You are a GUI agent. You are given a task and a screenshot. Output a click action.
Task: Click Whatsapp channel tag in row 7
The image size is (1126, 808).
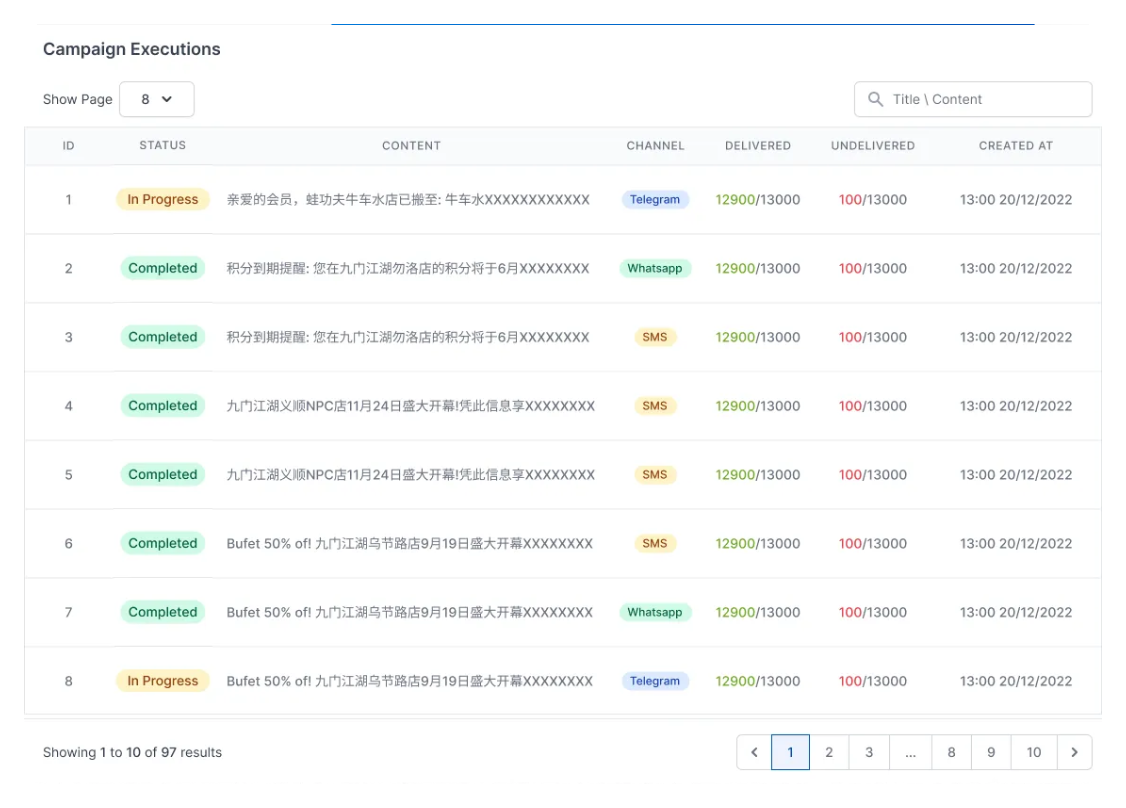coord(655,613)
